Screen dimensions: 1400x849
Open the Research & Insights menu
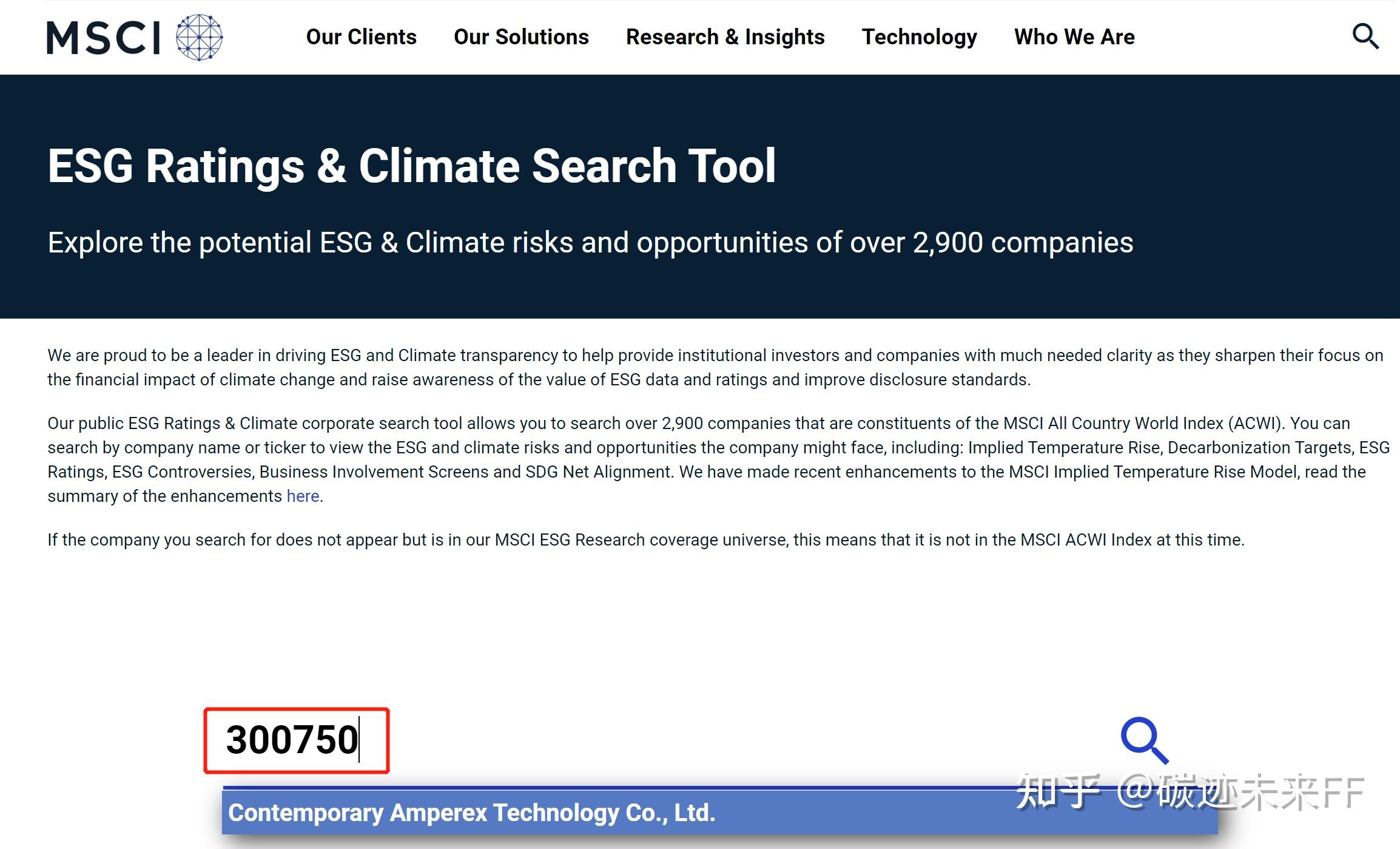(x=725, y=37)
